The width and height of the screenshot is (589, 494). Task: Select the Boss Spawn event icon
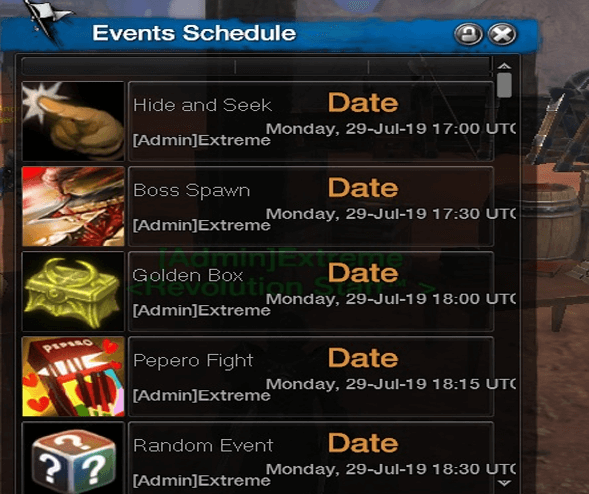pos(73,206)
